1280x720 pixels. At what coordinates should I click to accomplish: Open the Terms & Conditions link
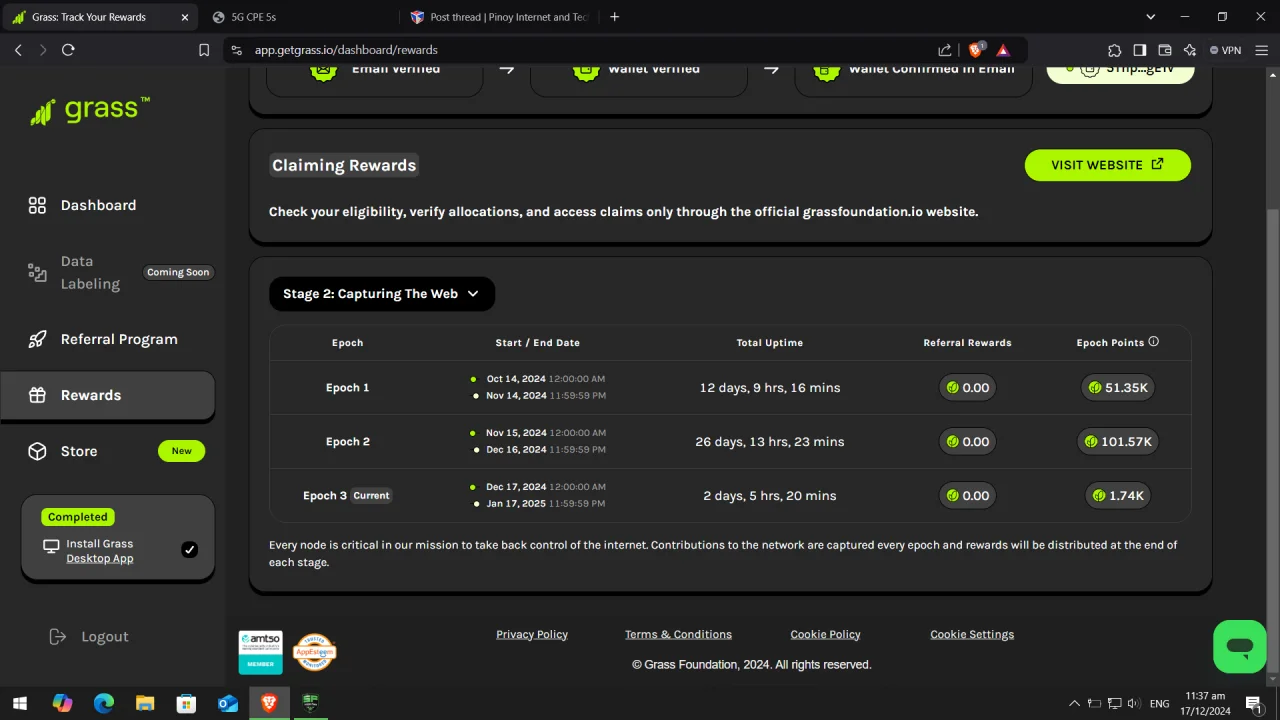point(678,635)
